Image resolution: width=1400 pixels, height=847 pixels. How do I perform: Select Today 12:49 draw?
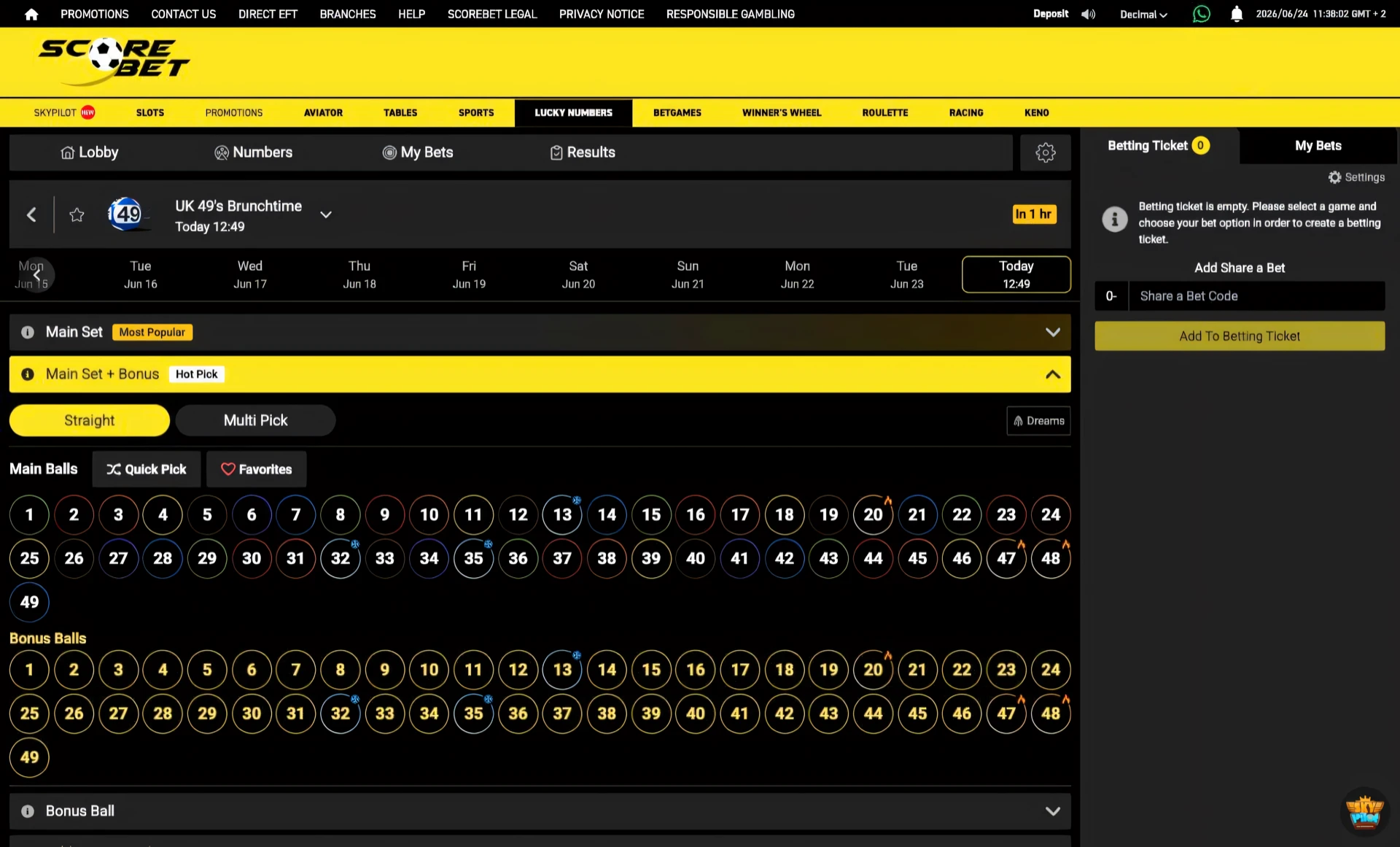[1016, 274]
